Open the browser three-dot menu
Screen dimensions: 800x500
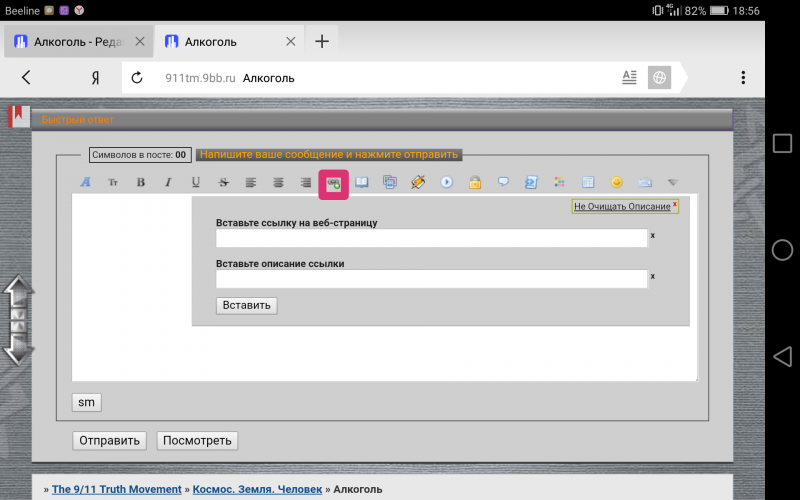click(743, 78)
